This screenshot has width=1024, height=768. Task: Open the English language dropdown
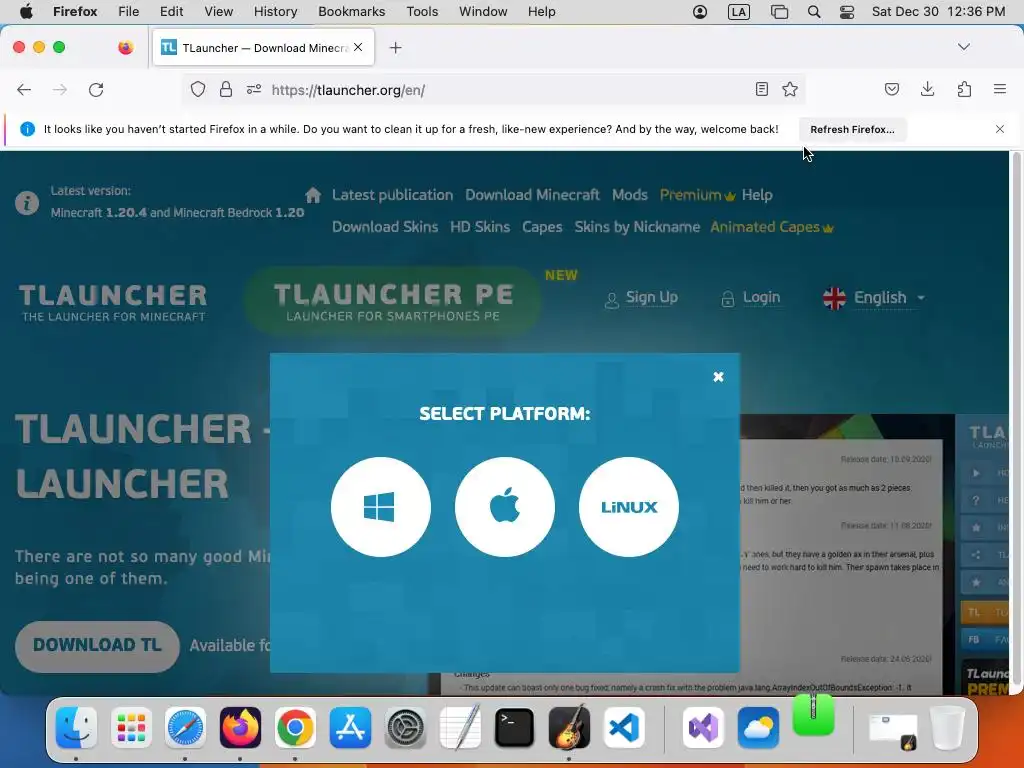(874, 298)
